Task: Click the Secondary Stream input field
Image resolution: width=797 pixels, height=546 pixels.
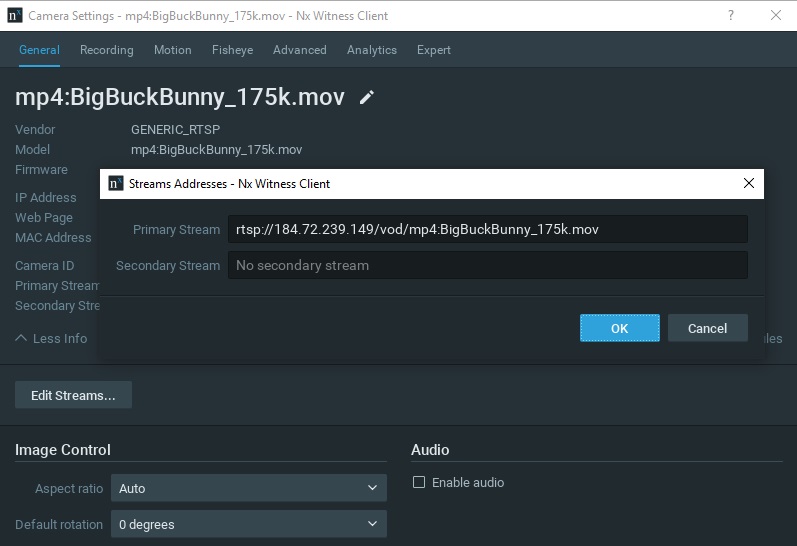Action: tap(487, 265)
